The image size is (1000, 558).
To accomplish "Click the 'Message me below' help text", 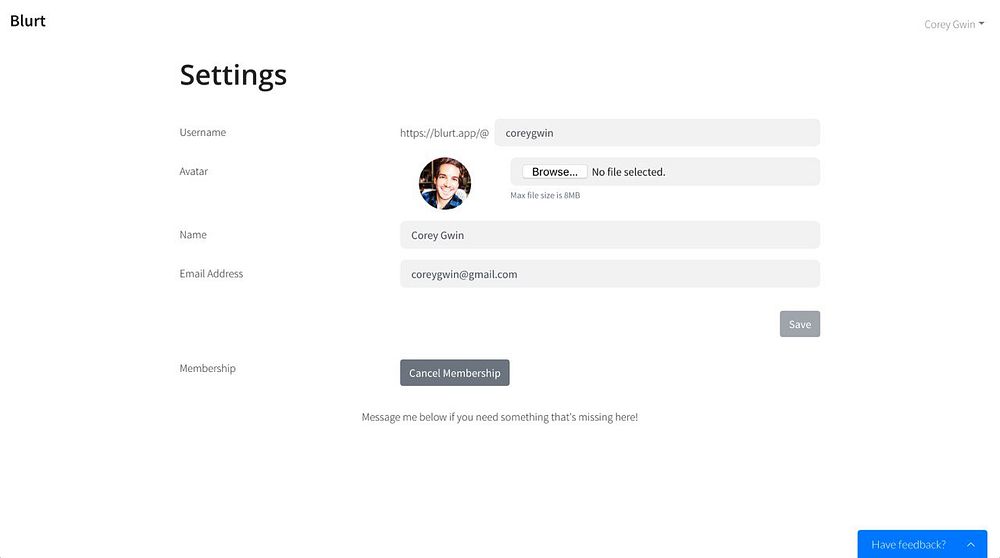I will point(499,417).
